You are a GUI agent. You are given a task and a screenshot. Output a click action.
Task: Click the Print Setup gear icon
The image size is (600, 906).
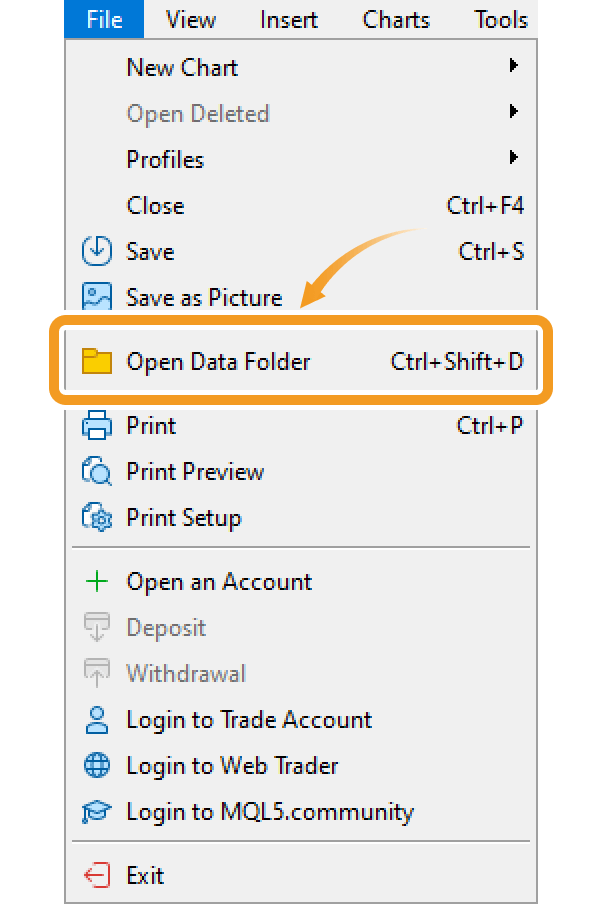[97, 518]
